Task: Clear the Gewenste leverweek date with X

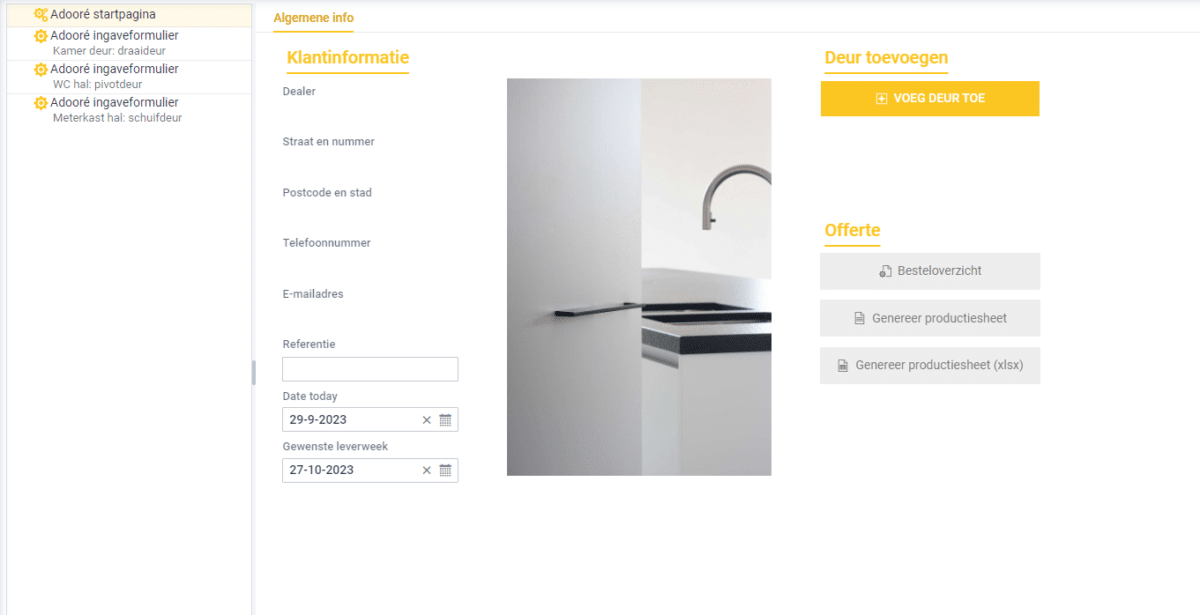Action: [x=426, y=470]
